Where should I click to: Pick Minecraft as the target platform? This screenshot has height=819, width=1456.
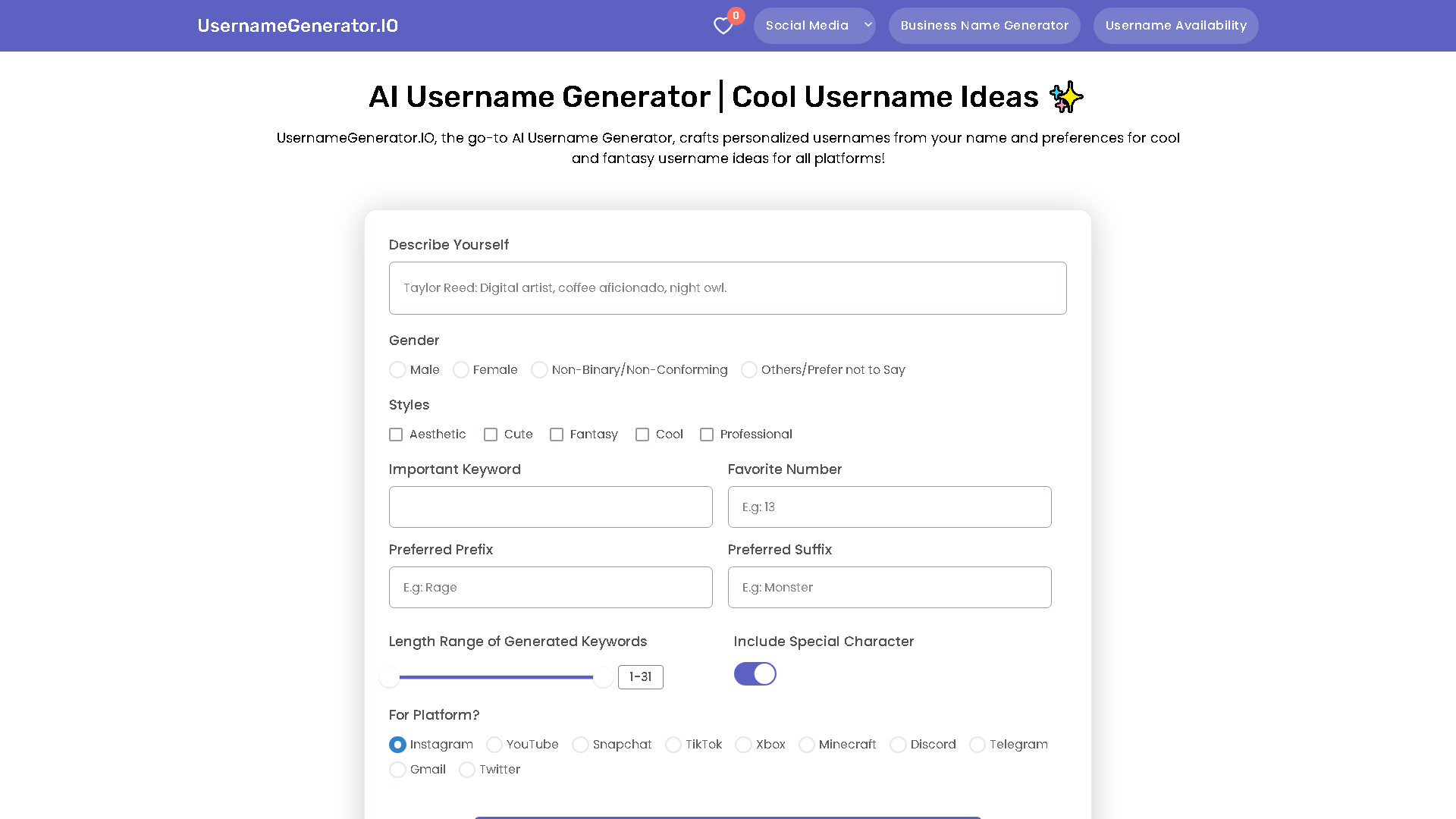click(x=807, y=745)
